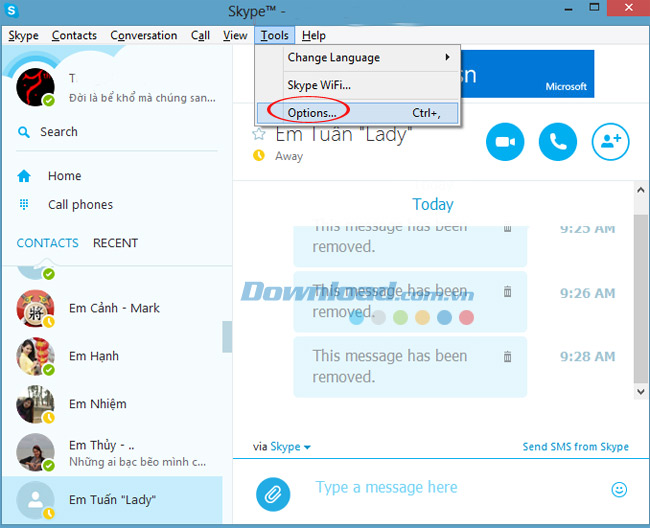Click the star favorite icon beside contact name
This screenshot has height=528, width=650.
click(x=259, y=134)
